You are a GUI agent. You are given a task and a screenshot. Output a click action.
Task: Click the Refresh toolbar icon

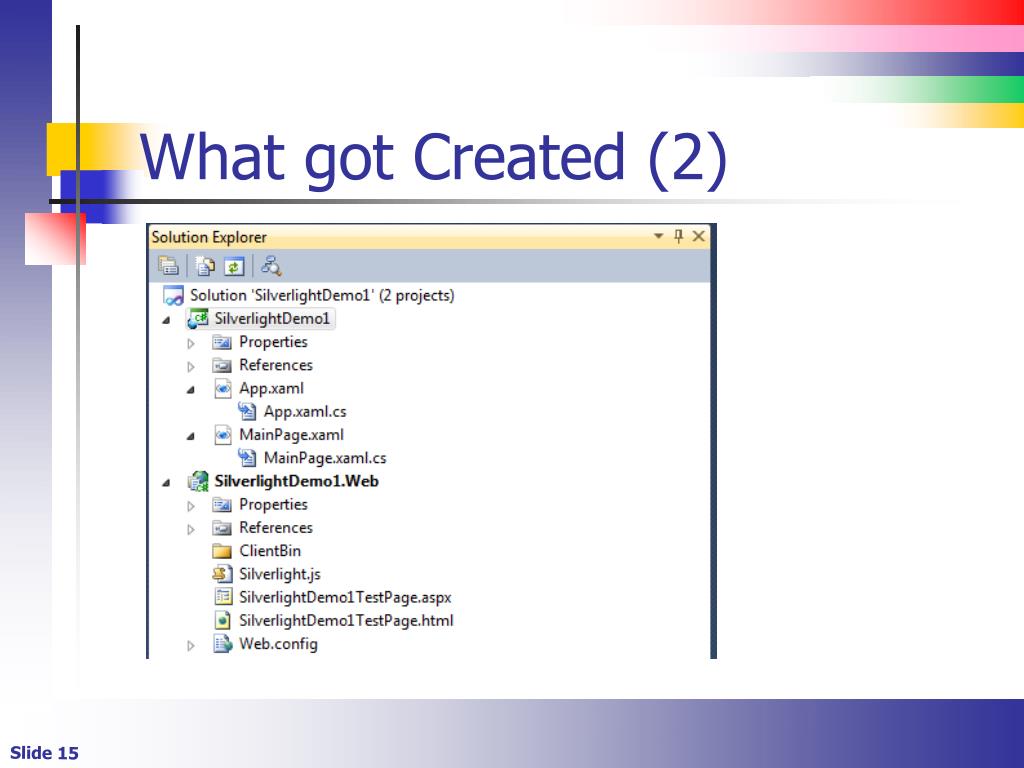click(x=234, y=266)
